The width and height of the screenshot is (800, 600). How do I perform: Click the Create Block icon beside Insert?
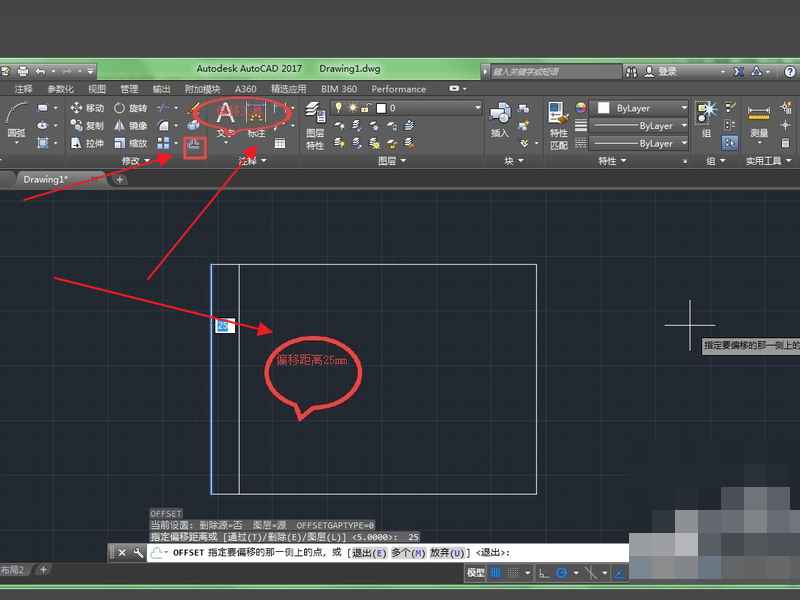pyautogui.click(x=523, y=108)
